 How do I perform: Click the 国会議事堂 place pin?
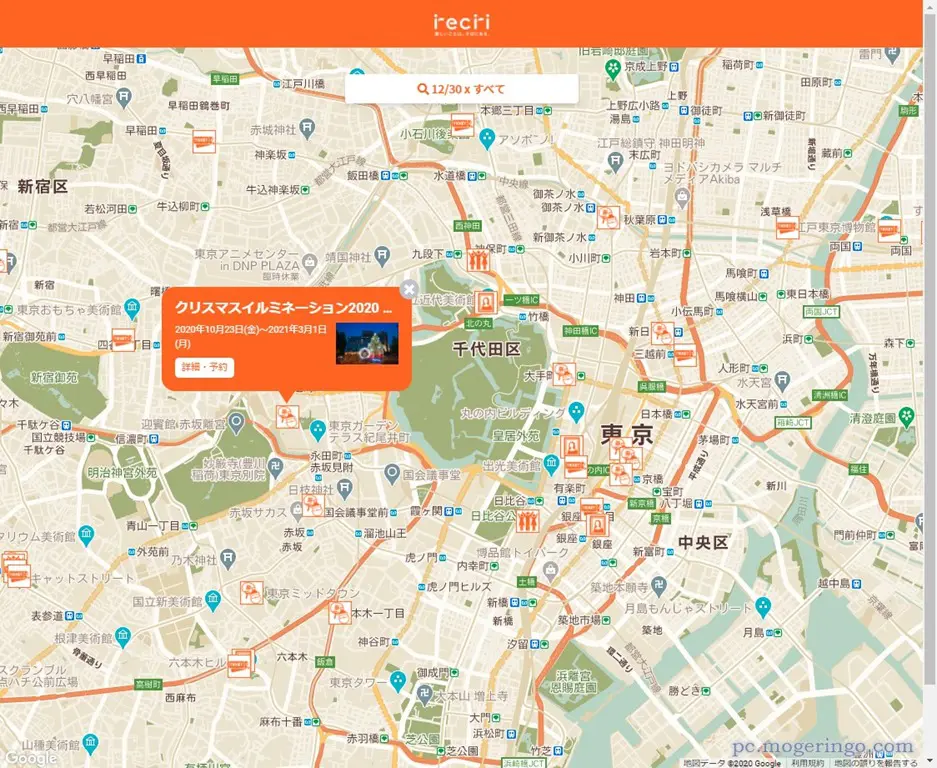pyautogui.click(x=391, y=475)
